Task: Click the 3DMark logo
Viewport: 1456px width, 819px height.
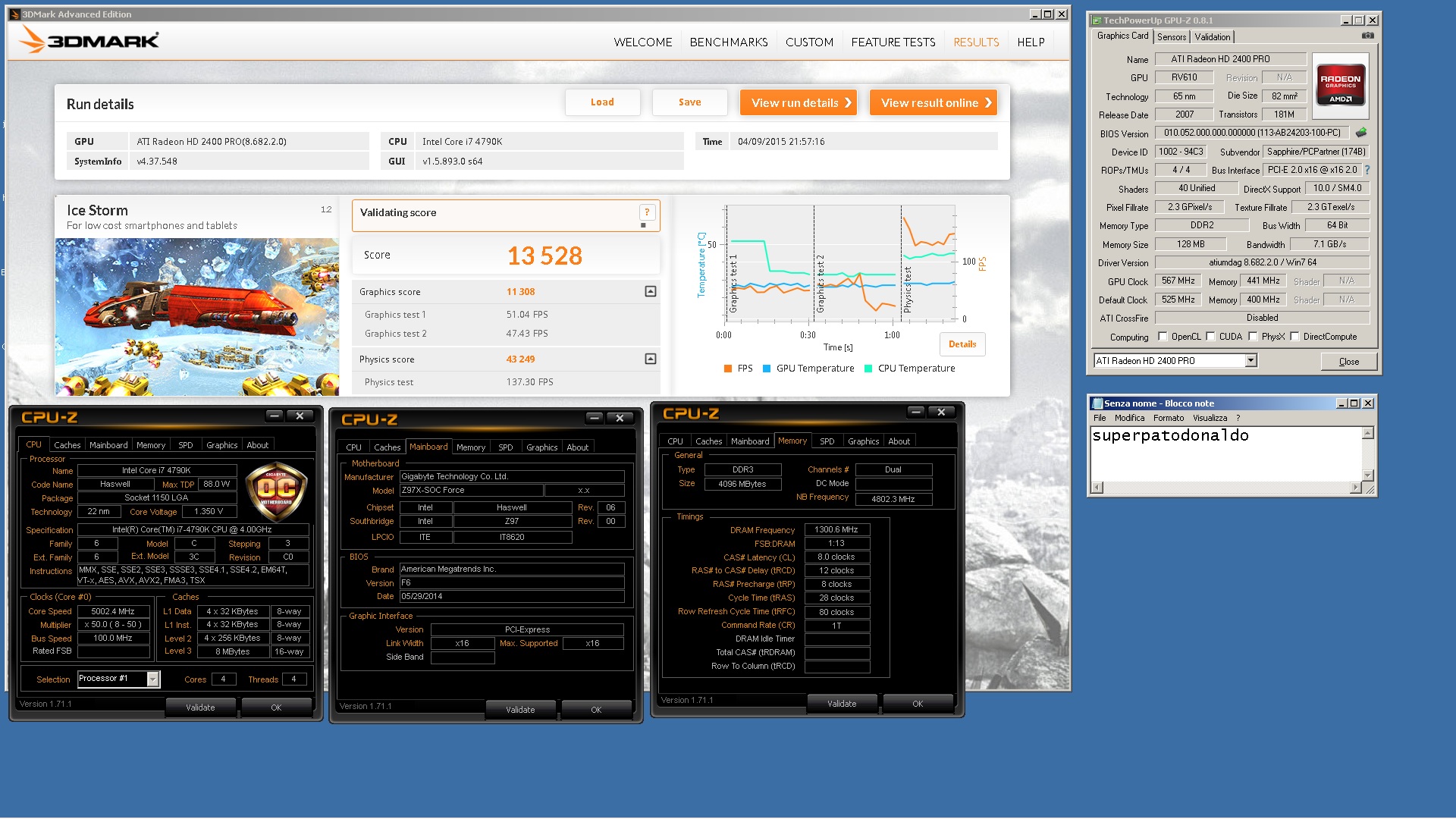Action: point(89,39)
